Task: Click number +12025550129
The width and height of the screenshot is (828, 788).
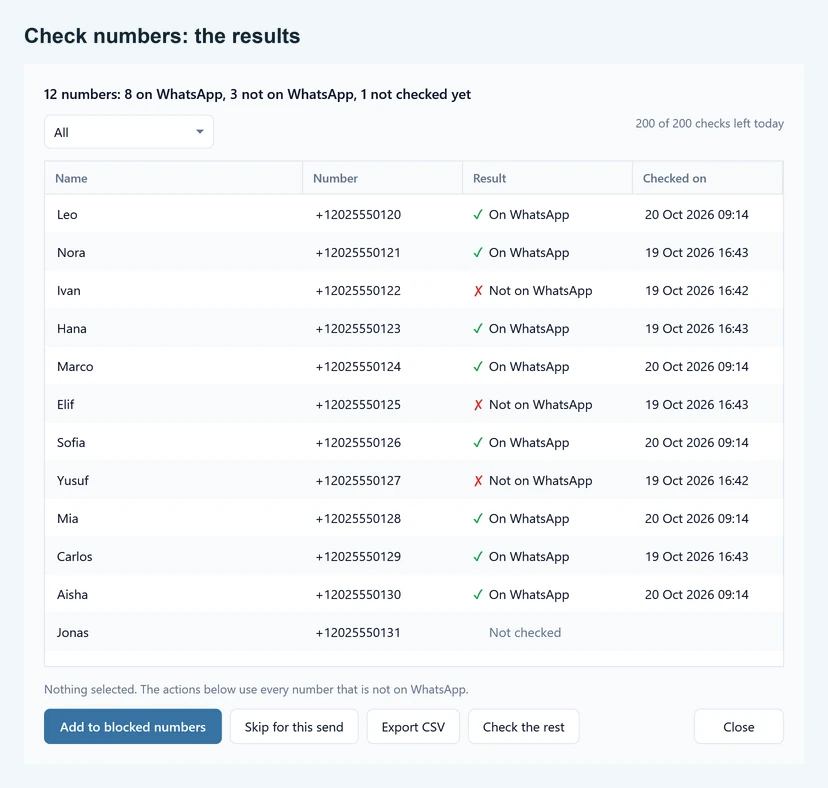Action: [358, 557]
